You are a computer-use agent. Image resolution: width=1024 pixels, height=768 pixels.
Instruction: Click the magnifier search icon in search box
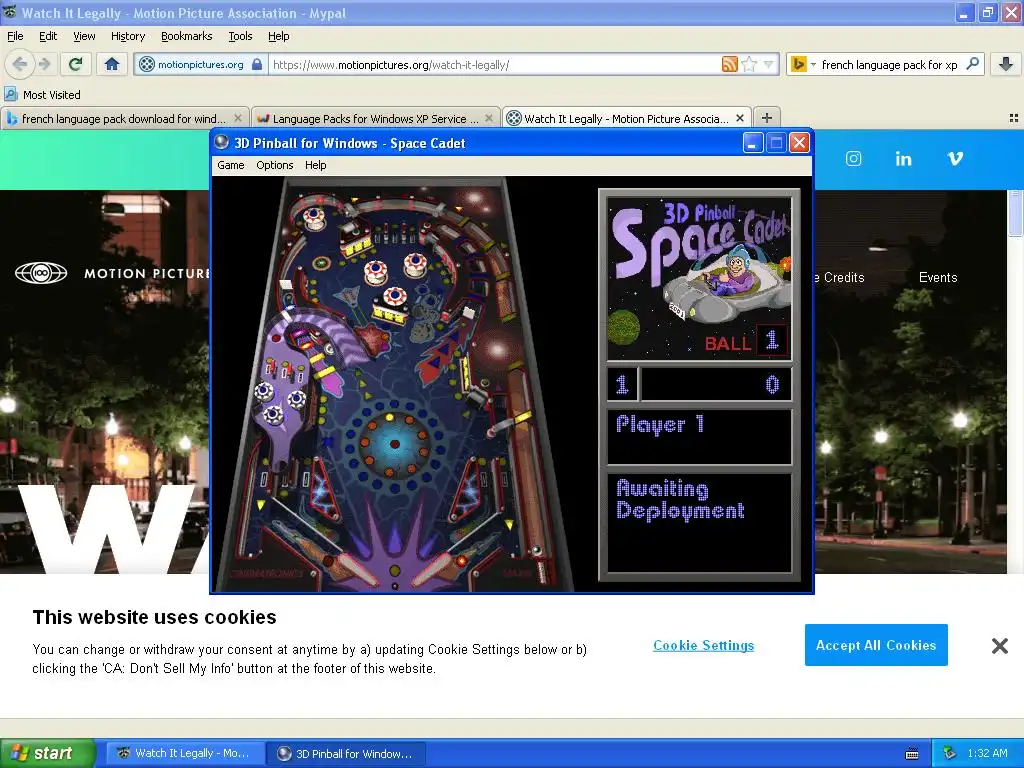tap(972, 64)
